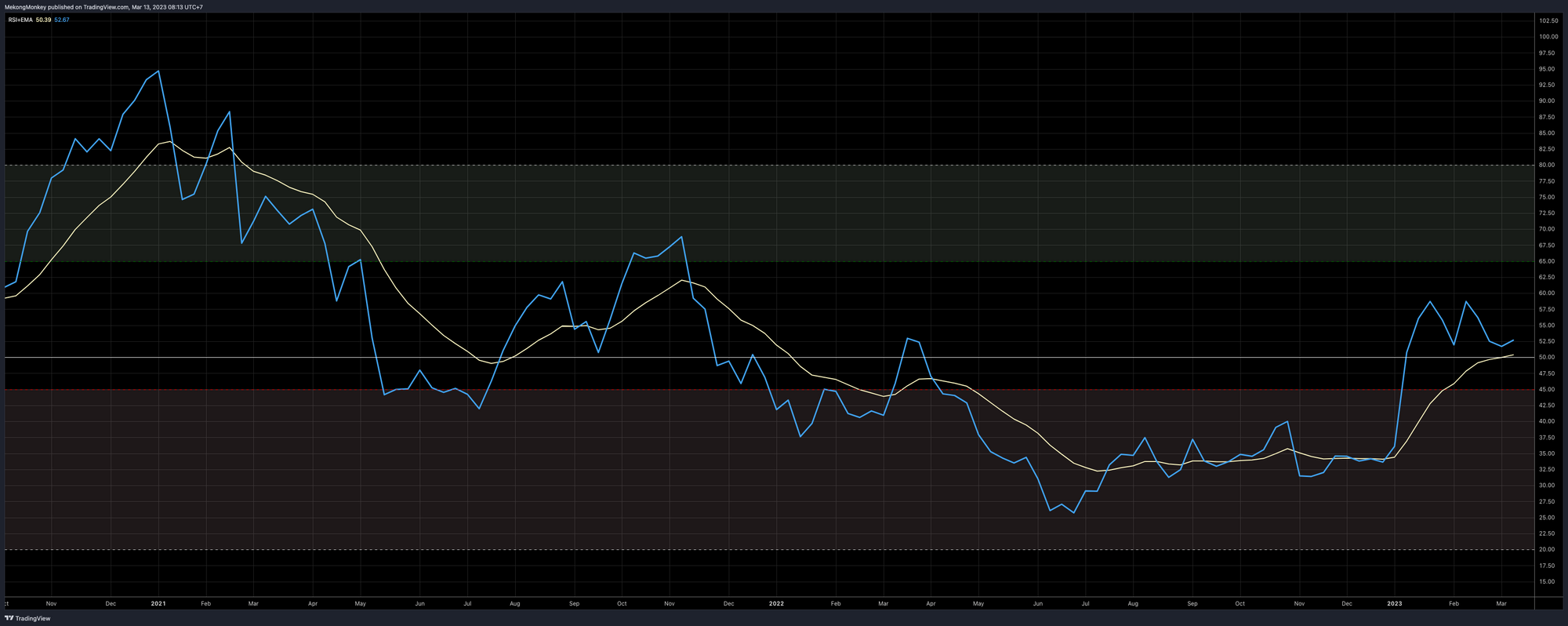Click the 40.00 level on price scale
Screen dimensions: 1568x626
(x=1548, y=421)
